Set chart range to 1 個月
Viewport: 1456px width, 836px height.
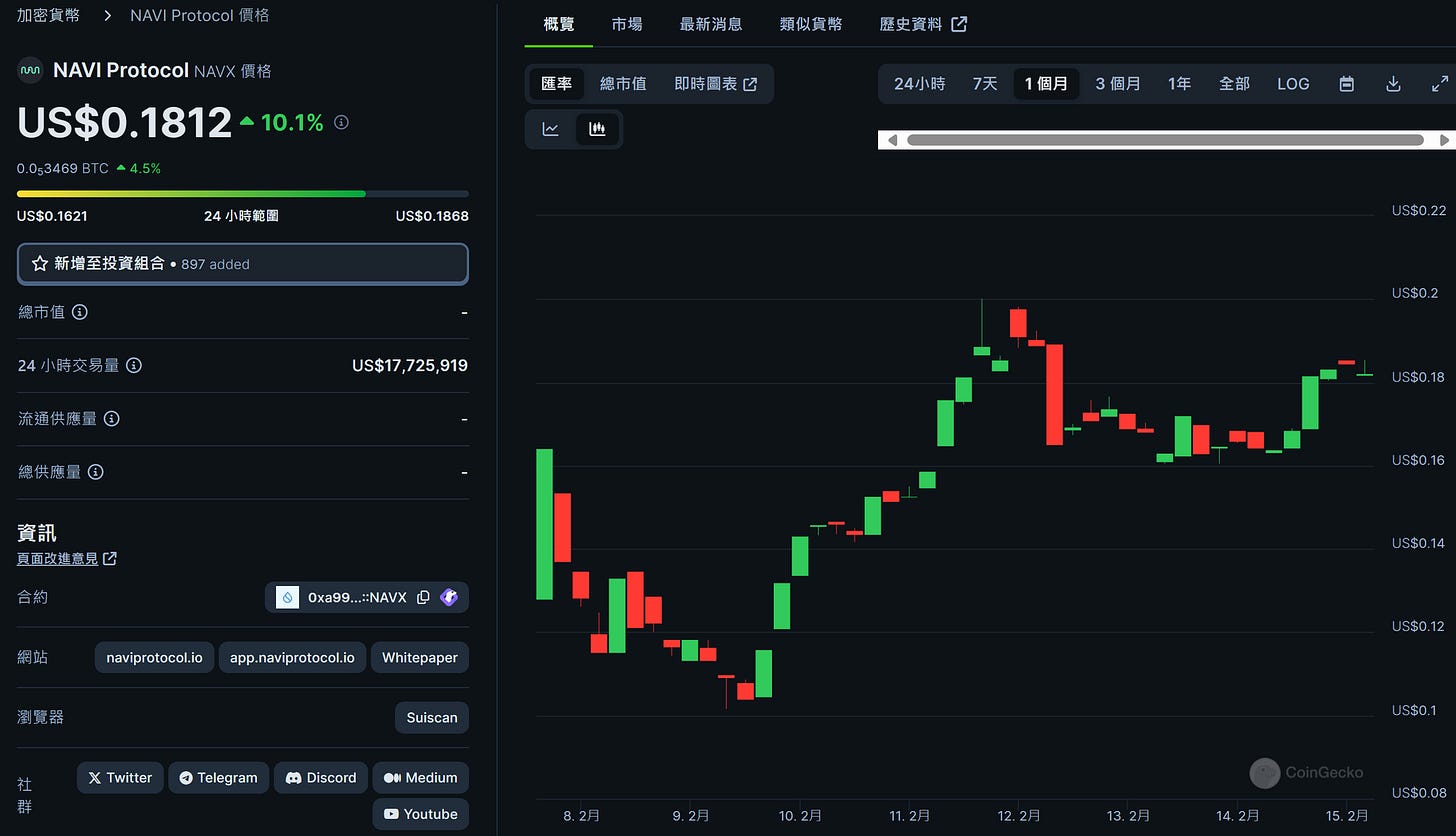pos(1046,84)
